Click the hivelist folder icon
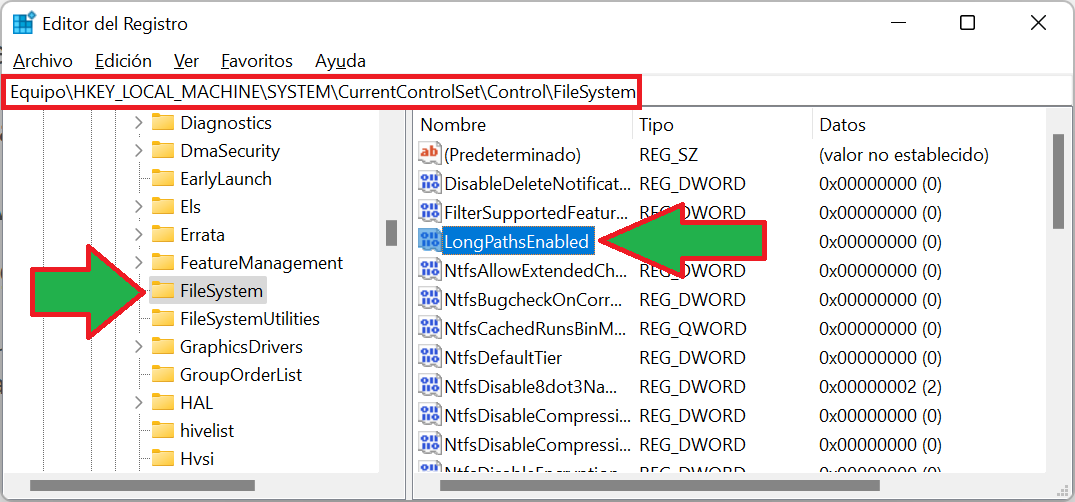Screen dimensions: 1075x502 coord(162,431)
